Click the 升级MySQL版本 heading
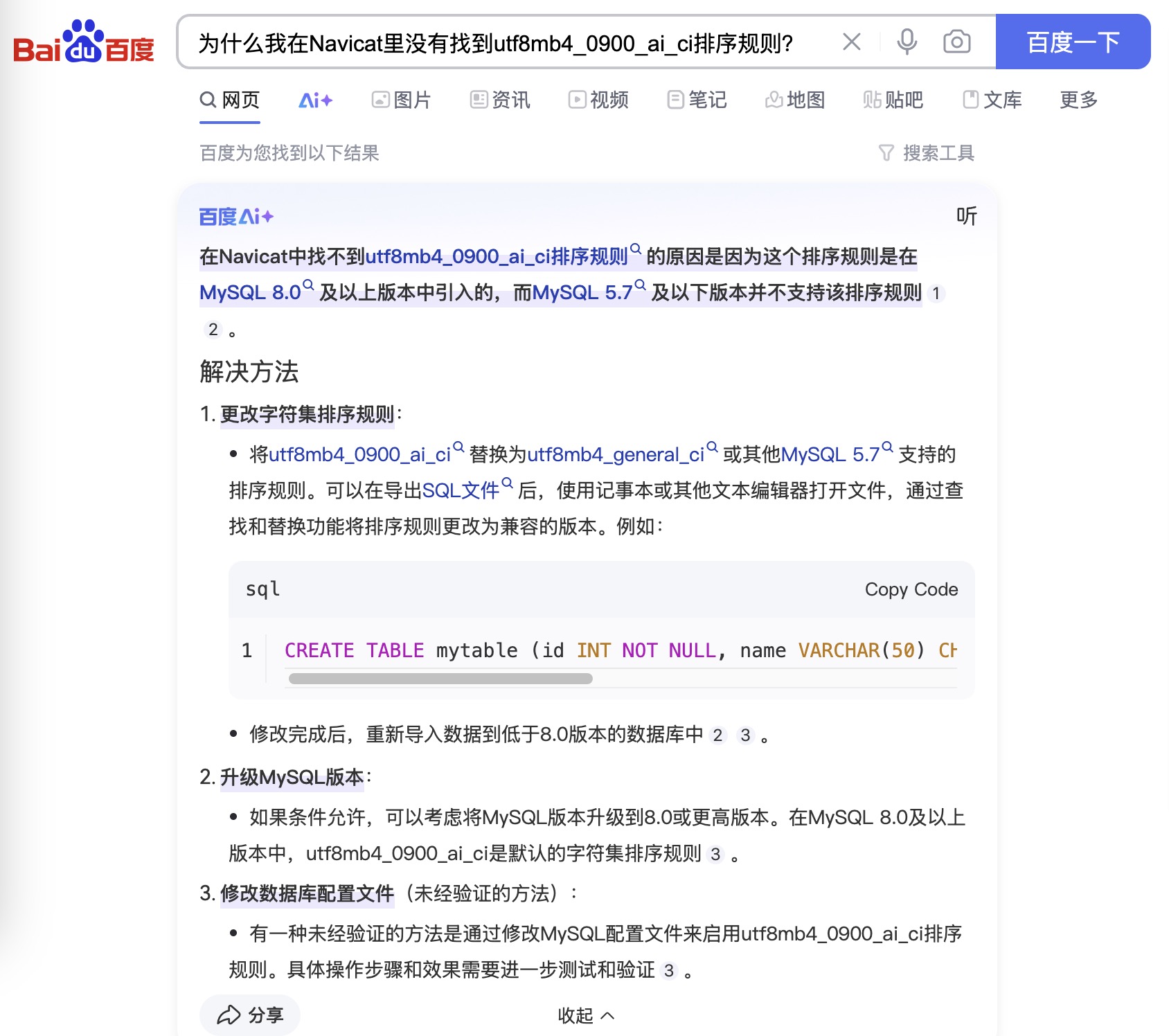Viewport: 1169px width, 1036px height. click(x=292, y=777)
